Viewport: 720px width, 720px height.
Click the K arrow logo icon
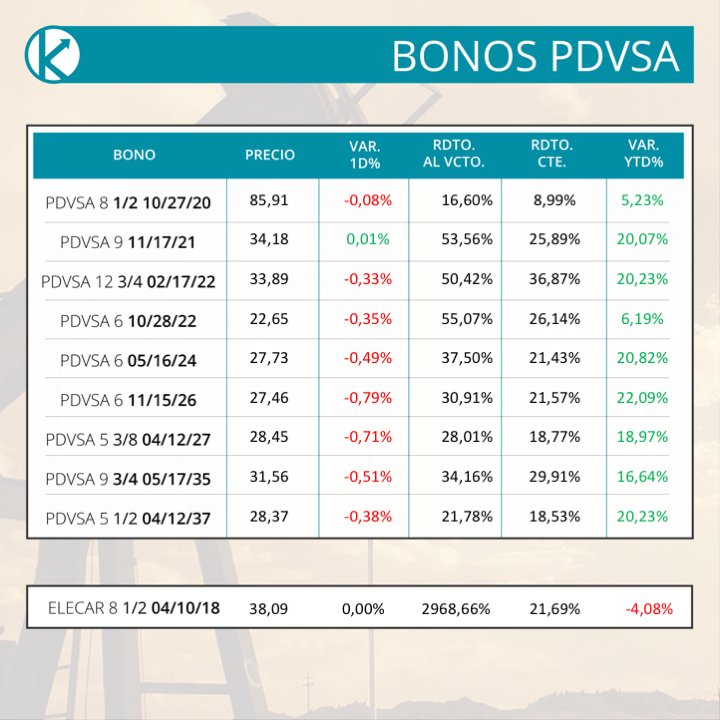coord(51,54)
